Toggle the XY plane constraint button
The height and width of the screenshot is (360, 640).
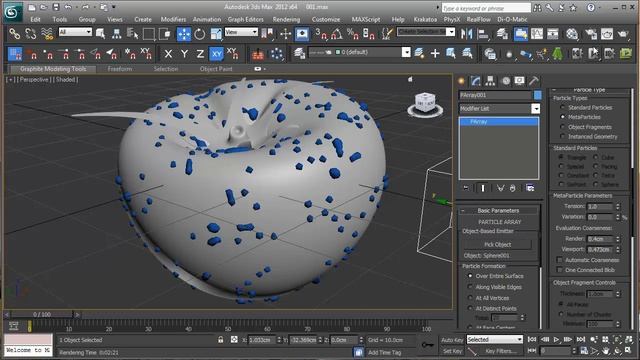216,54
